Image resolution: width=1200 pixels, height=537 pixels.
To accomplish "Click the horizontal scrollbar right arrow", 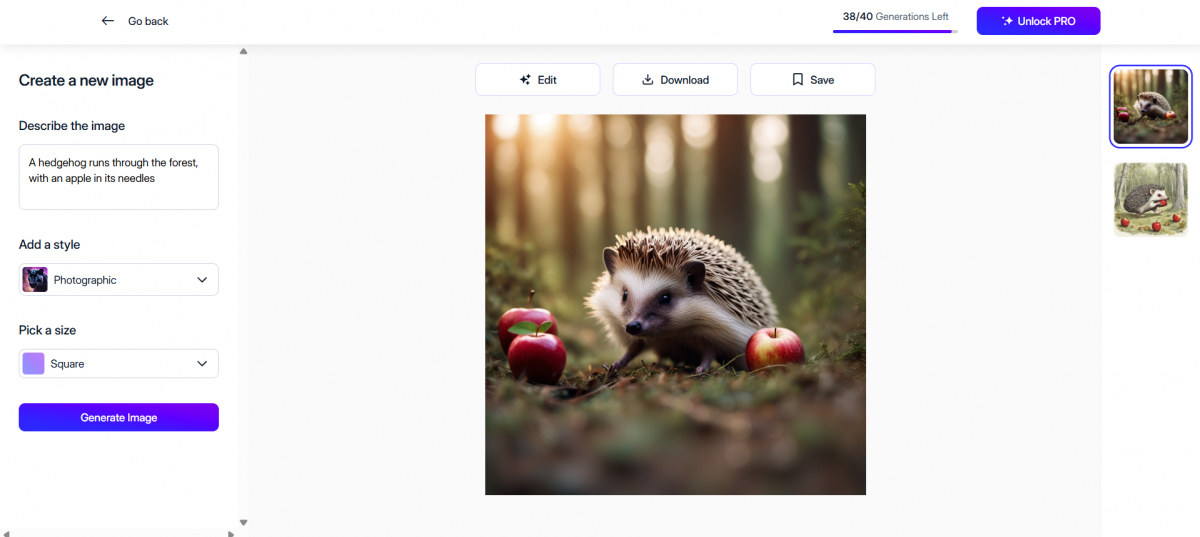I will click(232, 533).
